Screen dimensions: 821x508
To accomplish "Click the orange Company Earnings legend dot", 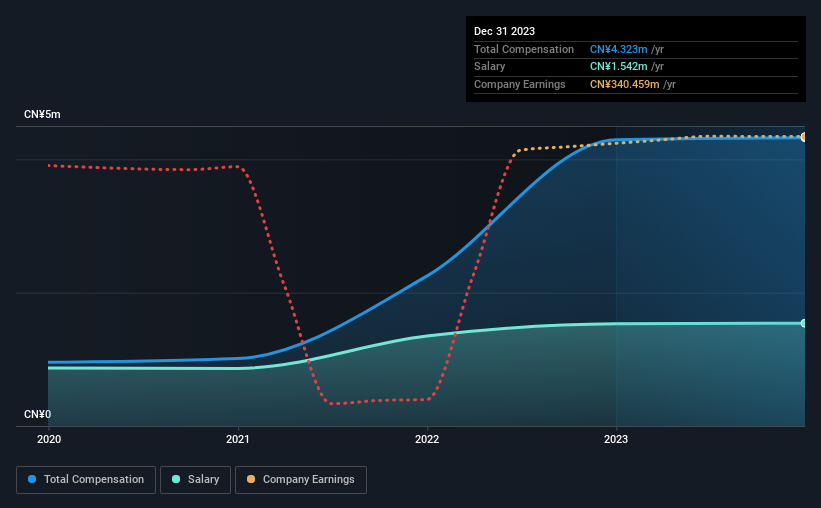I will 251,479.
